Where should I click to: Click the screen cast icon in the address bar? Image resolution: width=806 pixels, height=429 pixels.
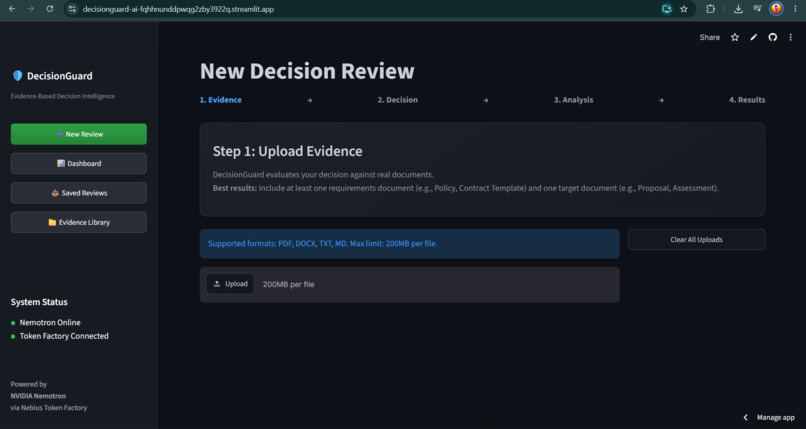point(667,9)
